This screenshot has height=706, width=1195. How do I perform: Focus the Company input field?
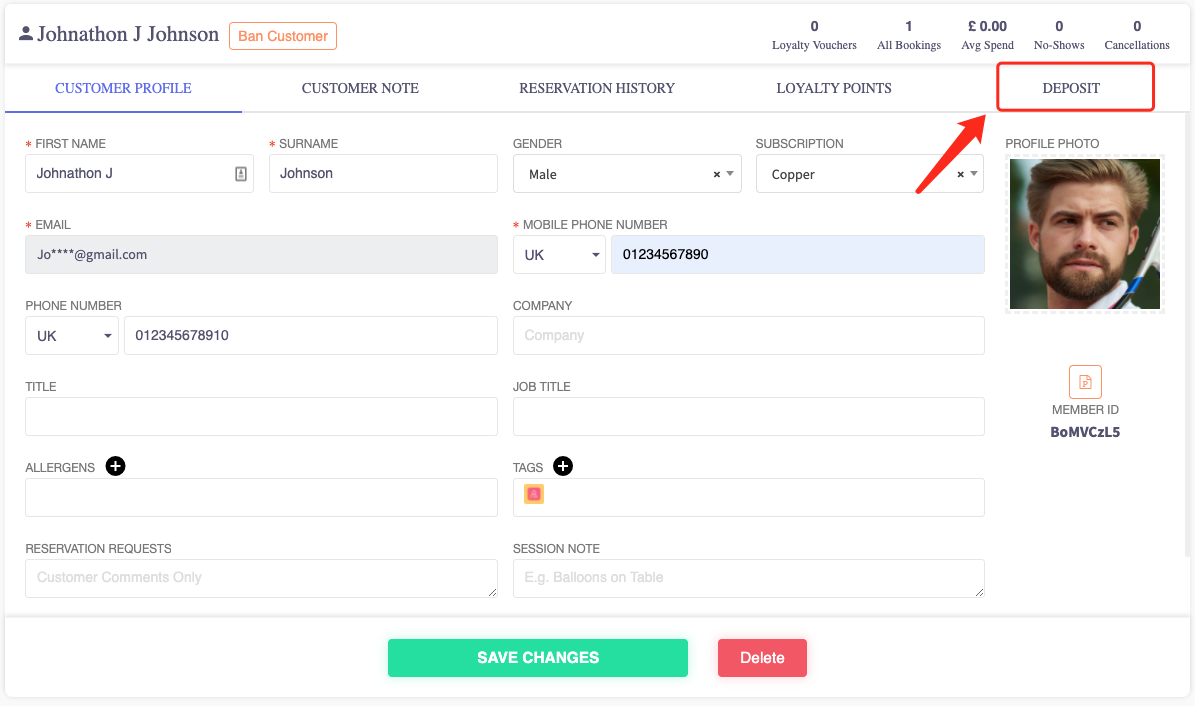(x=748, y=335)
